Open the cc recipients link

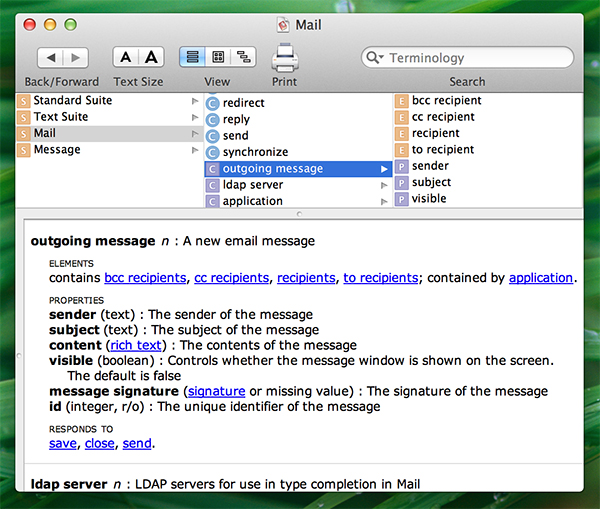[x=232, y=278]
